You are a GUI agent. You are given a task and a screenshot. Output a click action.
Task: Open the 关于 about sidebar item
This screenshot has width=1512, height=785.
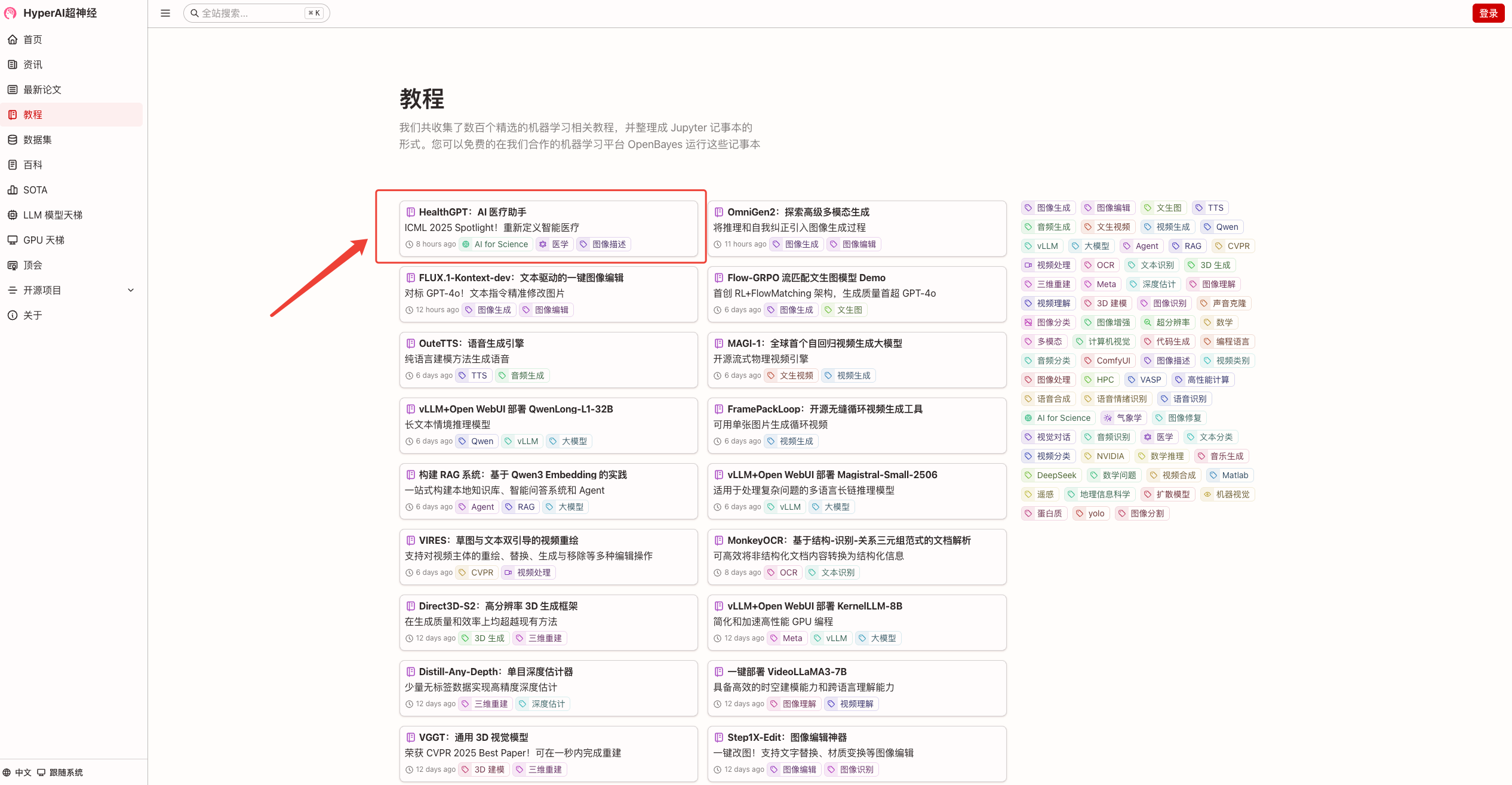(x=33, y=315)
